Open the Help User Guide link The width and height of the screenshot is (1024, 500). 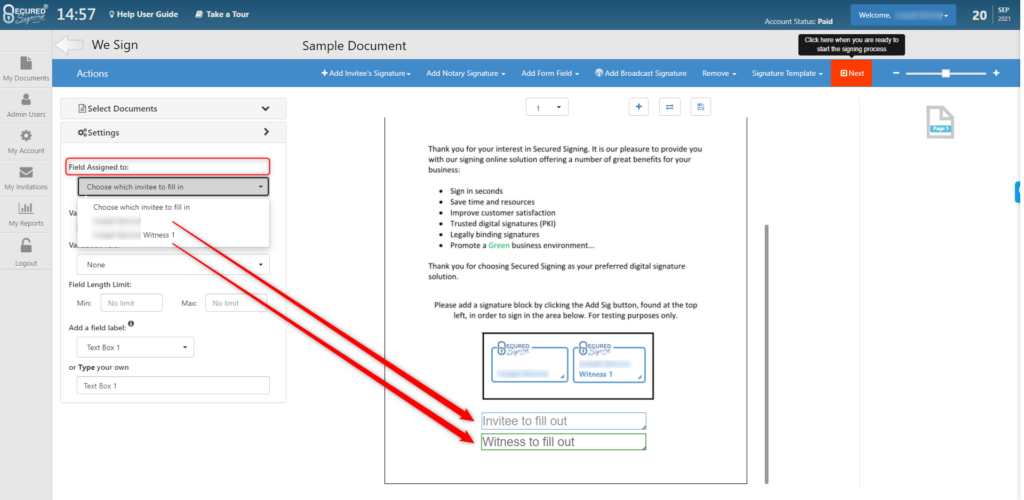point(143,14)
